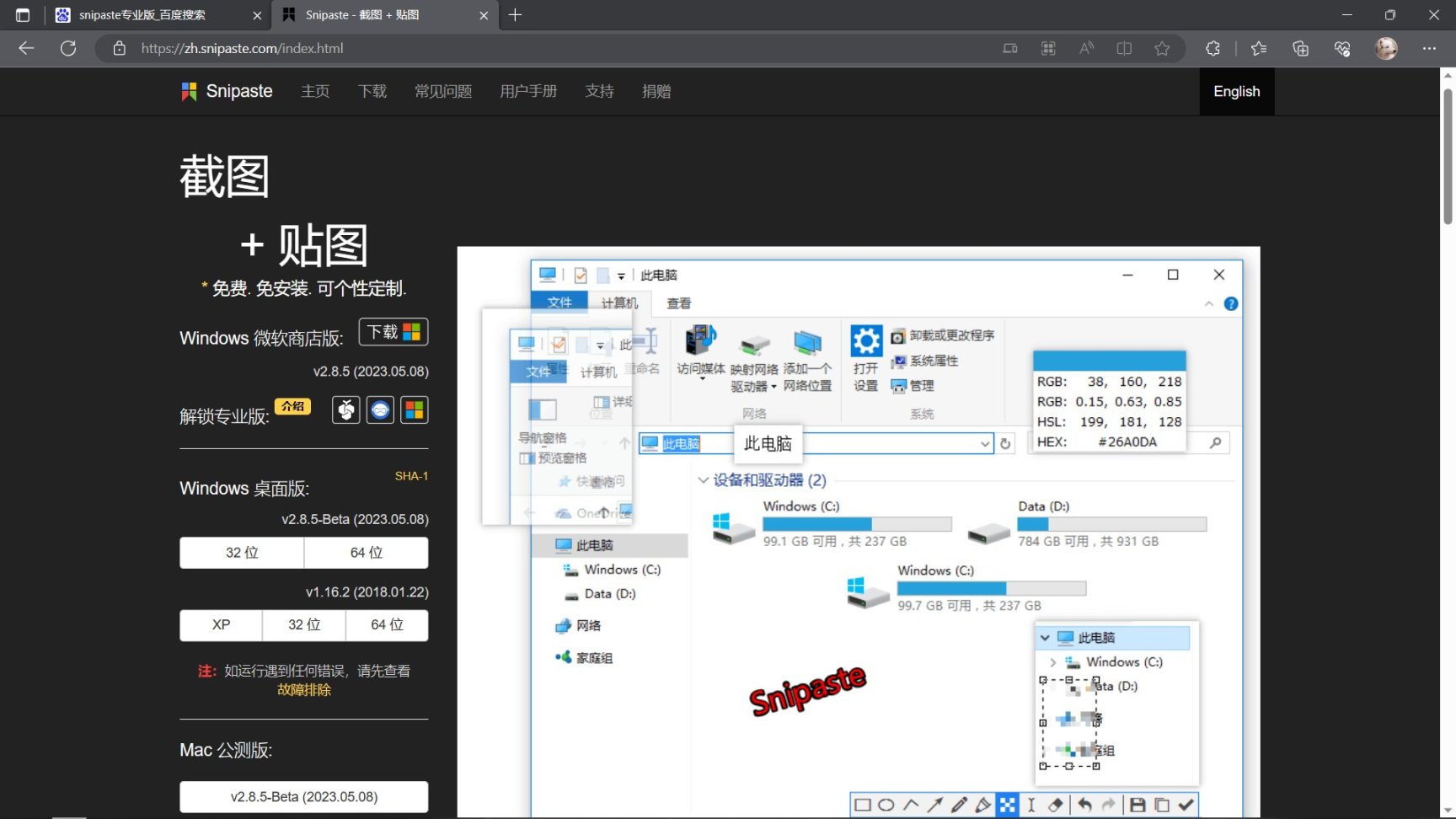Screen dimensions: 1456x819
Task: Select the arrow tool in the demo toolbar
Action: pos(934,805)
